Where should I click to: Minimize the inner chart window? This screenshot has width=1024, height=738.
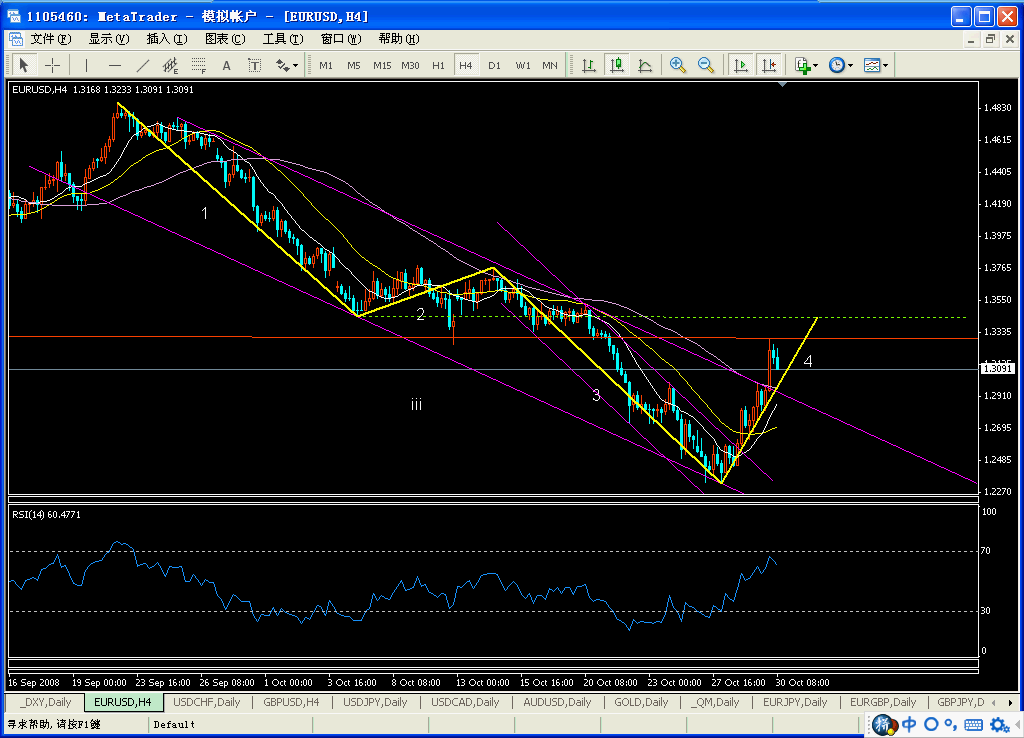pos(971,39)
